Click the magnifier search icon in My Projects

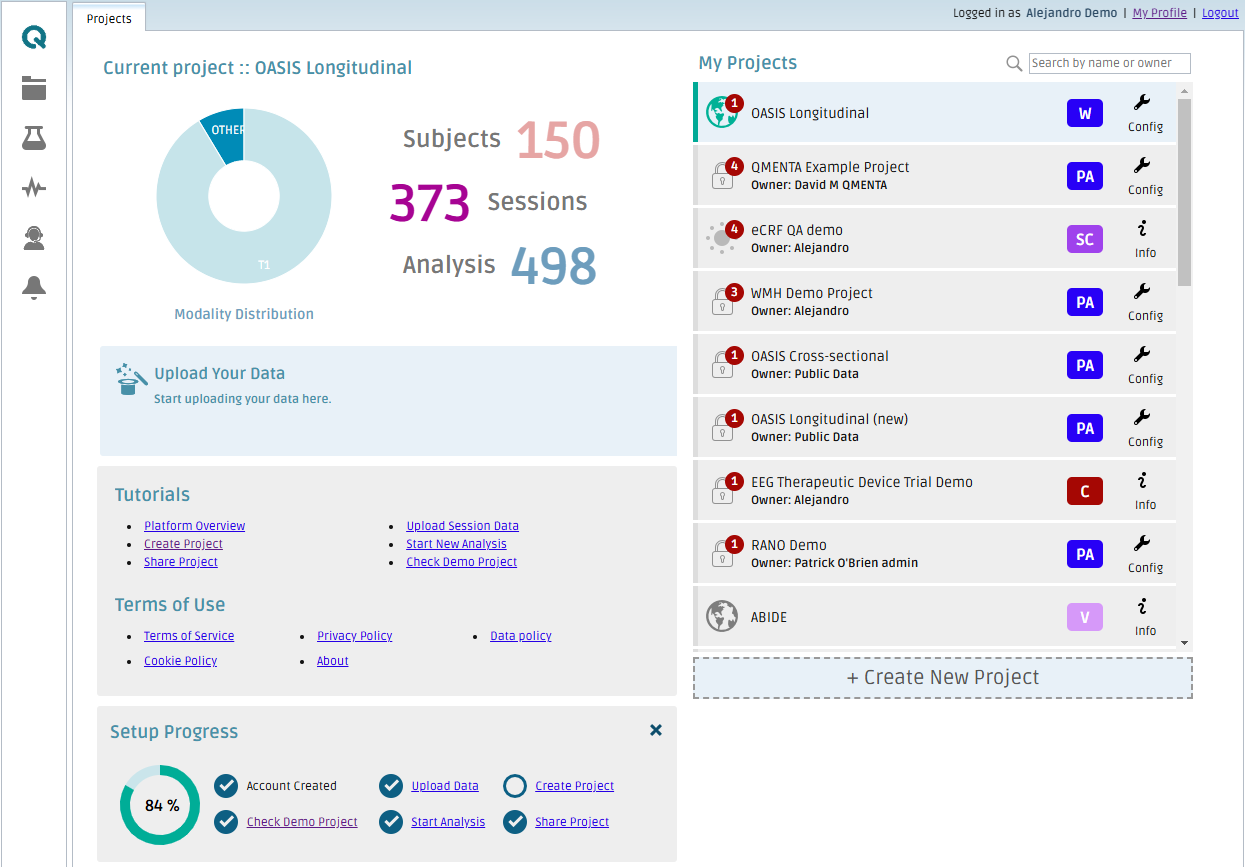(x=1014, y=64)
